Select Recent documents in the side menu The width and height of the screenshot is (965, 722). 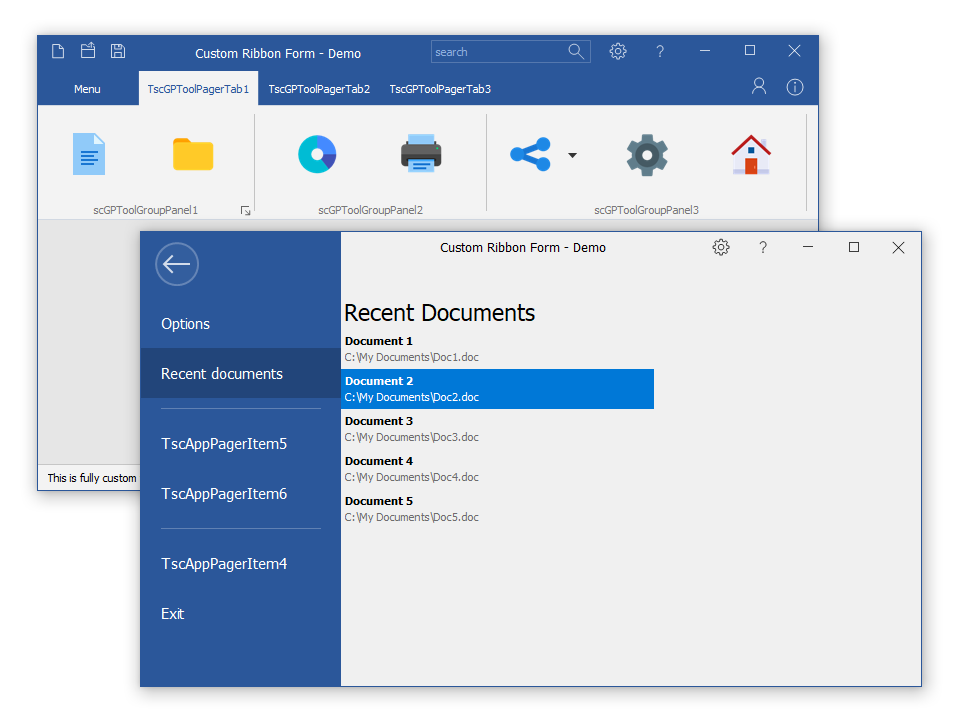240,374
